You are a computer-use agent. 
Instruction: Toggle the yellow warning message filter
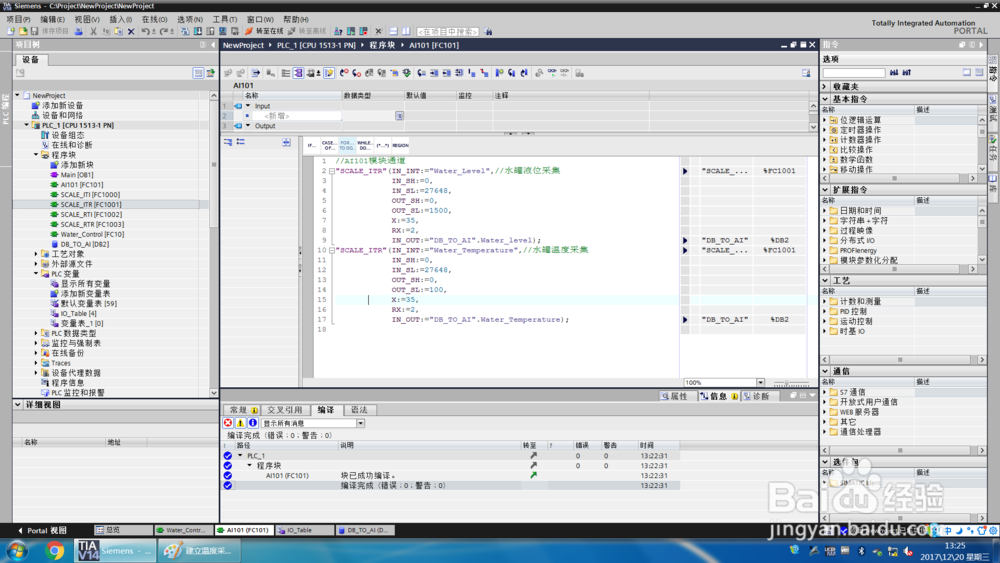pyautogui.click(x=240, y=423)
